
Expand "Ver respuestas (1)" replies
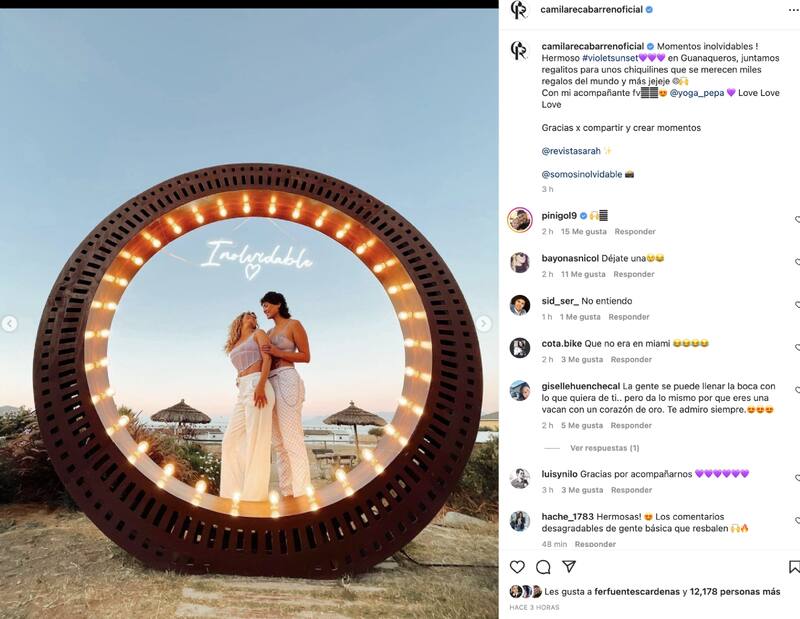tap(604, 448)
